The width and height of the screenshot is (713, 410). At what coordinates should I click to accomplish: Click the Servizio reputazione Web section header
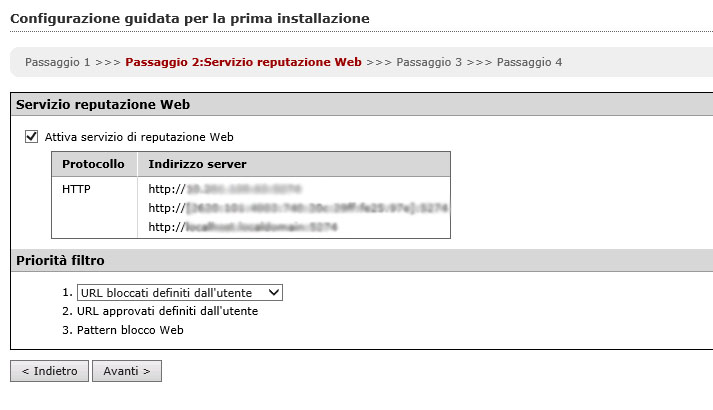coord(103,104)
